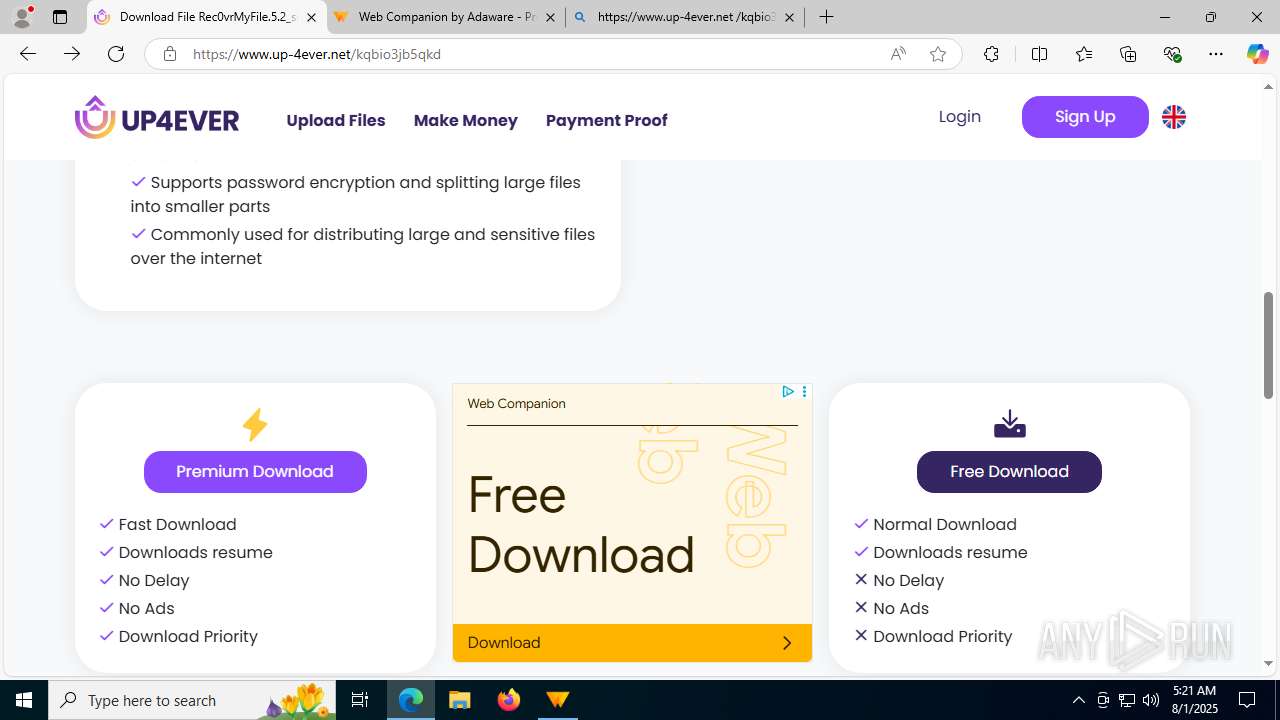This screenshot has width=1280, height=720.
Task: Click 'Commonly used for distributing' bullet text
Action: point(363,246)
